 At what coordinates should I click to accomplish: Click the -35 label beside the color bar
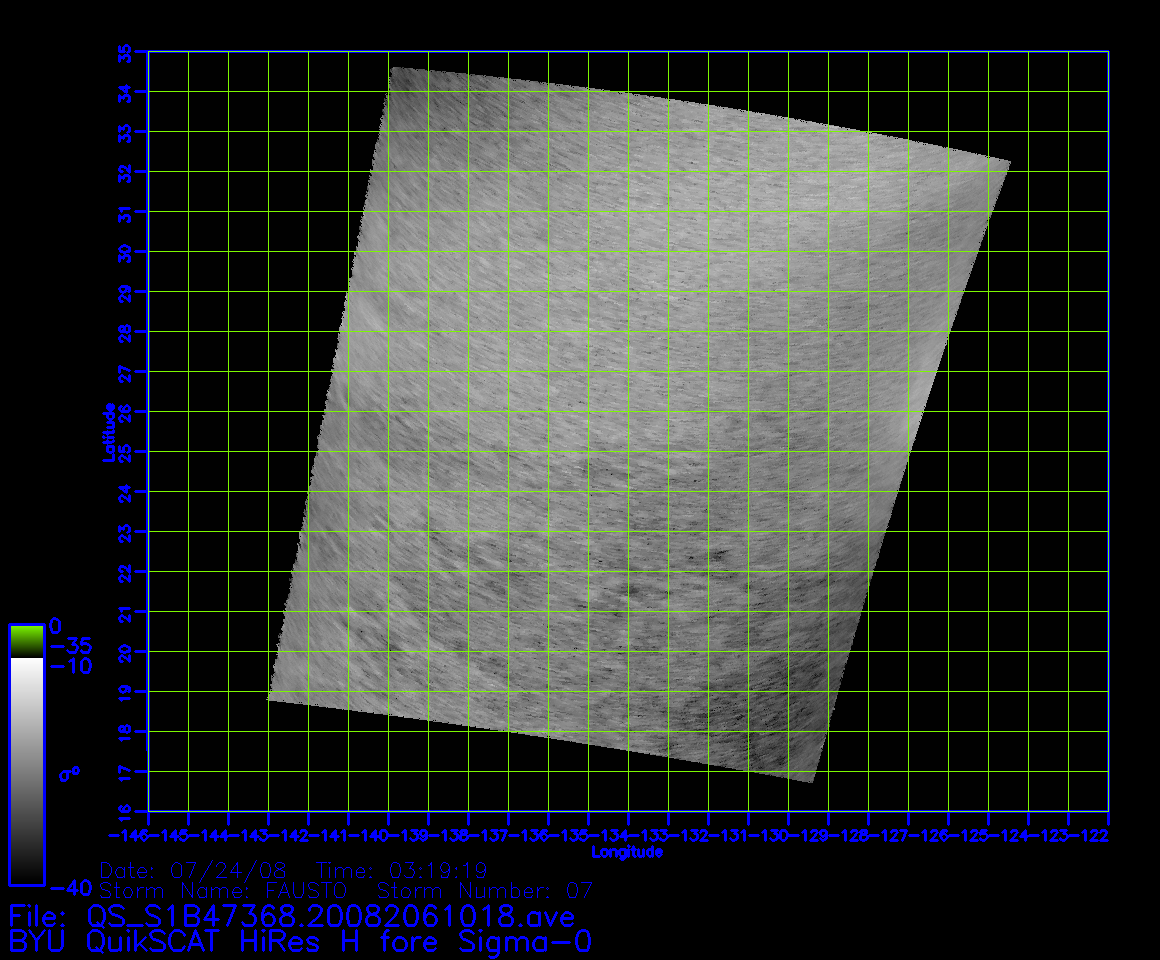[70, 645]
